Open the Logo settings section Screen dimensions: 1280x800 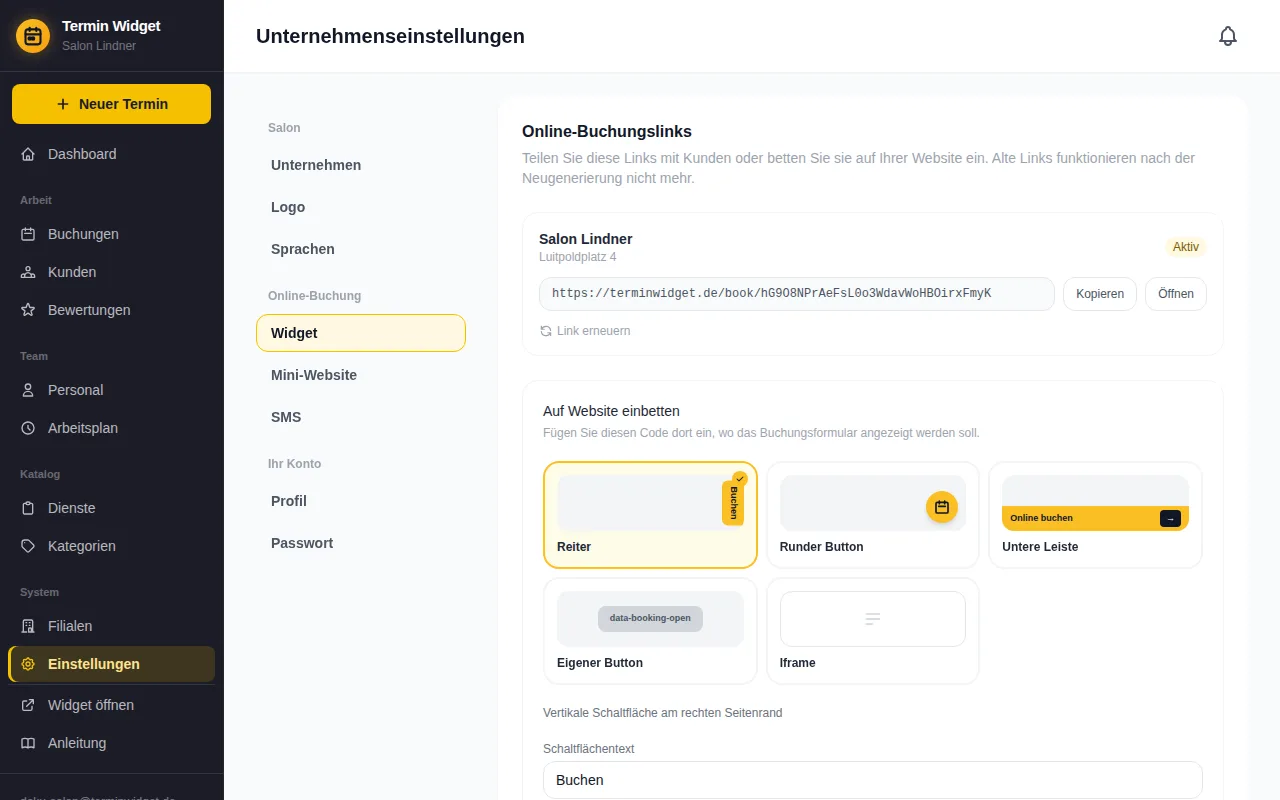click(361, 207)
